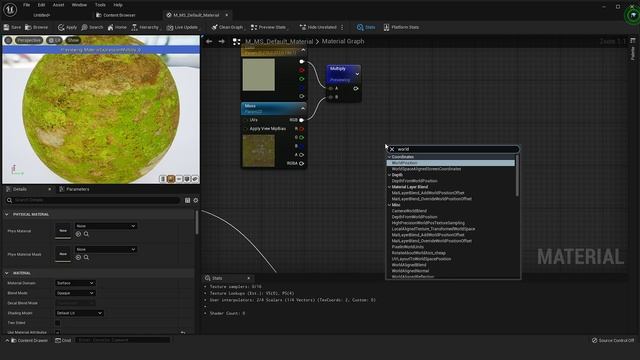Image resolution: width=640 pixels, height=360 pixels.
Task: Click the Unreal Engine logo icon
Action: click(x=10, y=9)
